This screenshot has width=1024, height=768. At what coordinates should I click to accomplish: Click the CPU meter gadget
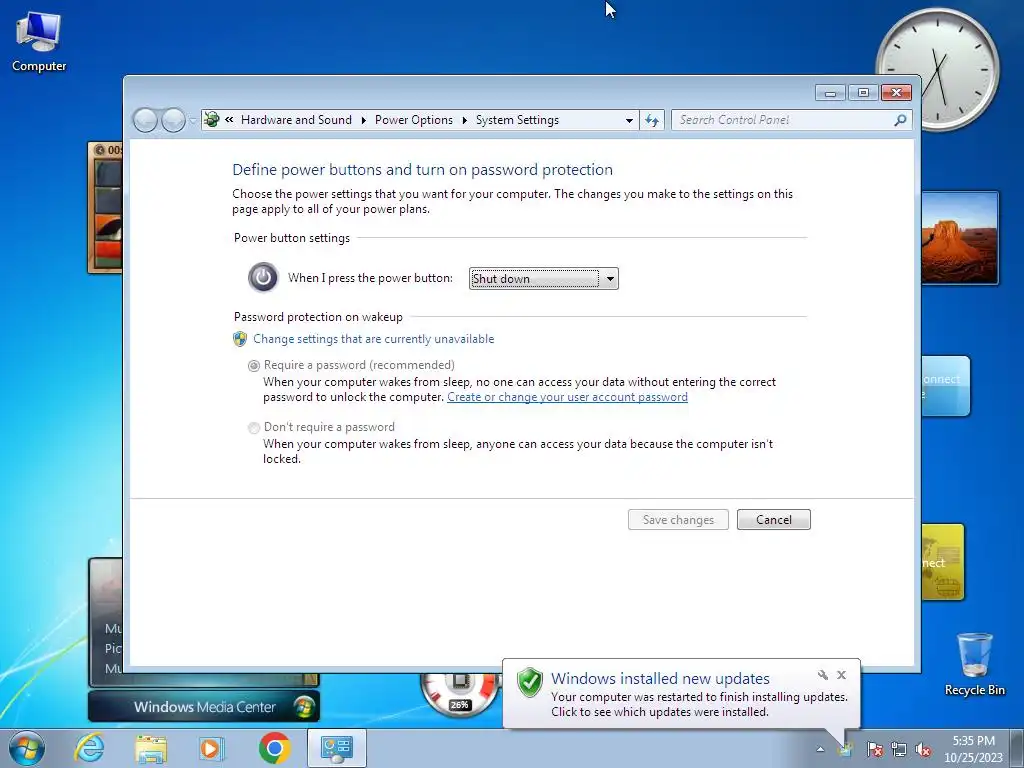click(x=460, y=693)
